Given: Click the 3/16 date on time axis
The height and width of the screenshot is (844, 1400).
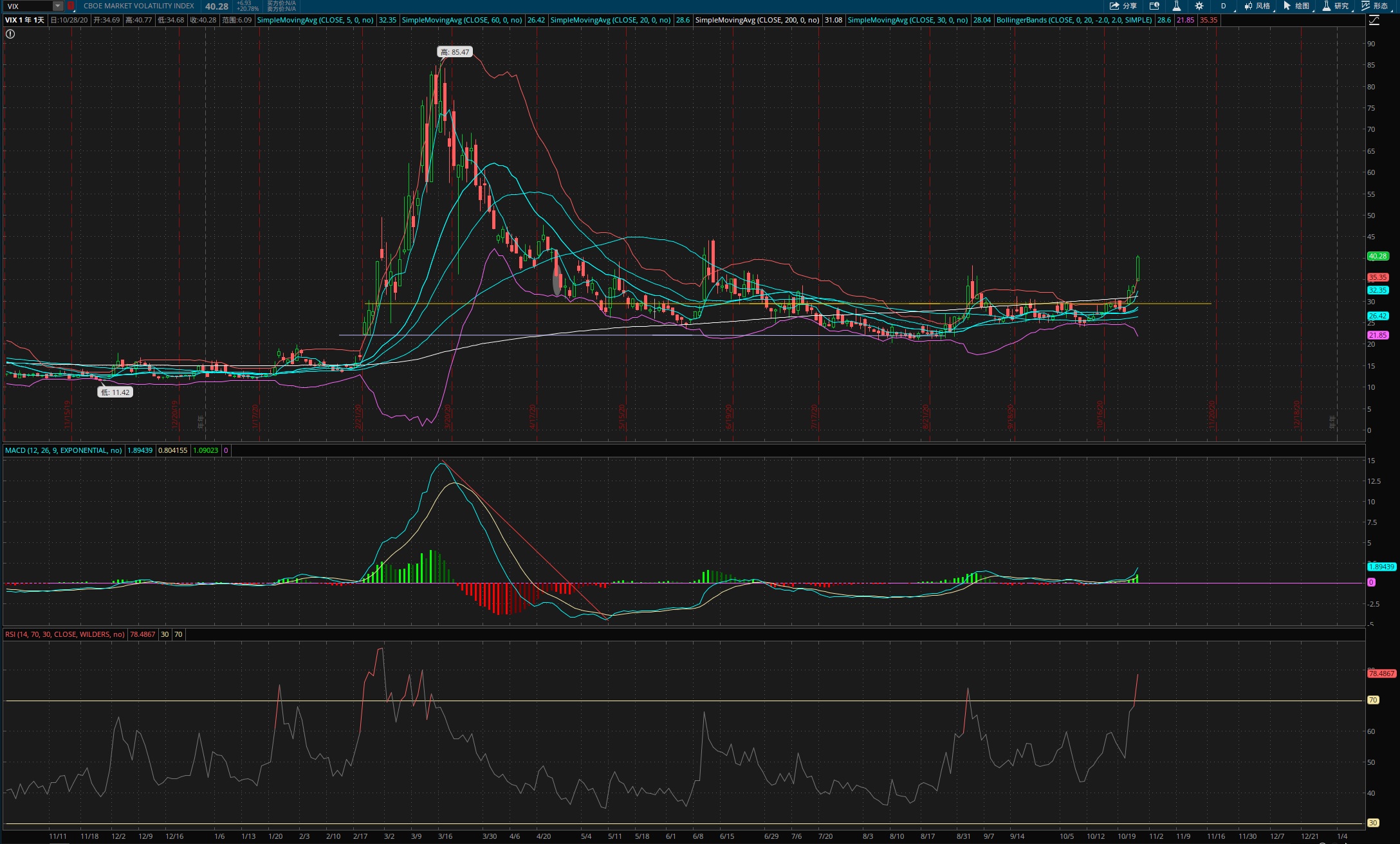Looking at the screenshot, I should point(445,836).
